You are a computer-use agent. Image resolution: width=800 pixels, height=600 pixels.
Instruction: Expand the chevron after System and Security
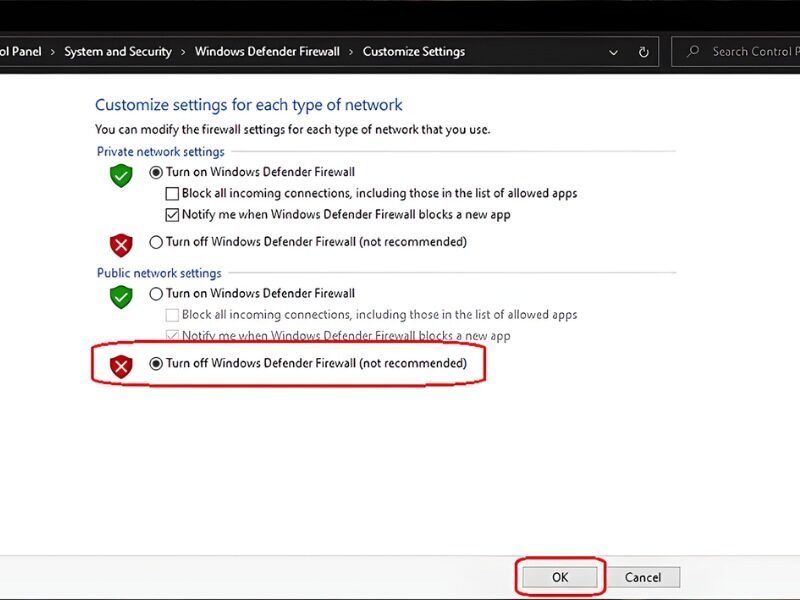183,52
